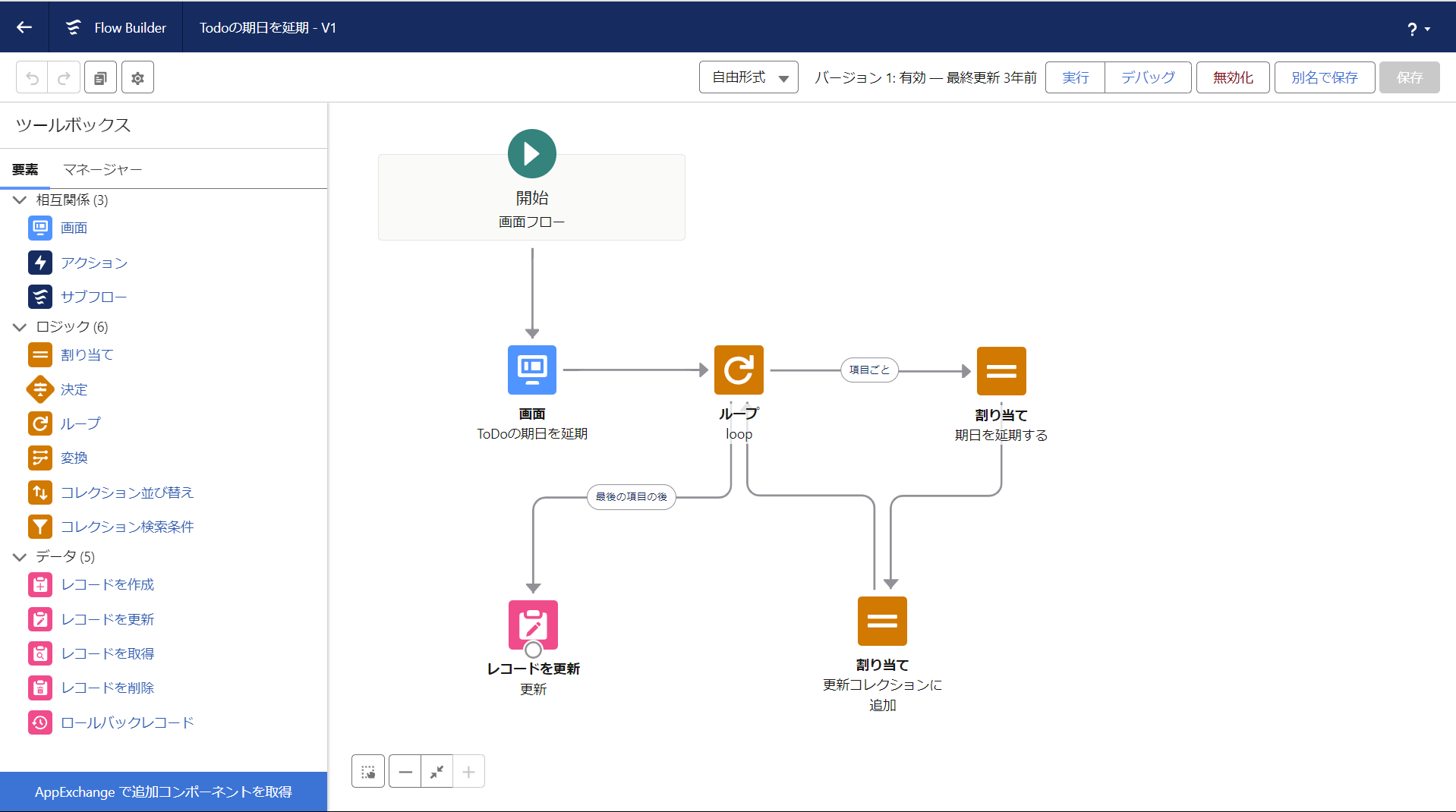1456x812 pixels.
Task: Select the 決定 element icon
Action: pyautogui.click(x=40, y=389)
